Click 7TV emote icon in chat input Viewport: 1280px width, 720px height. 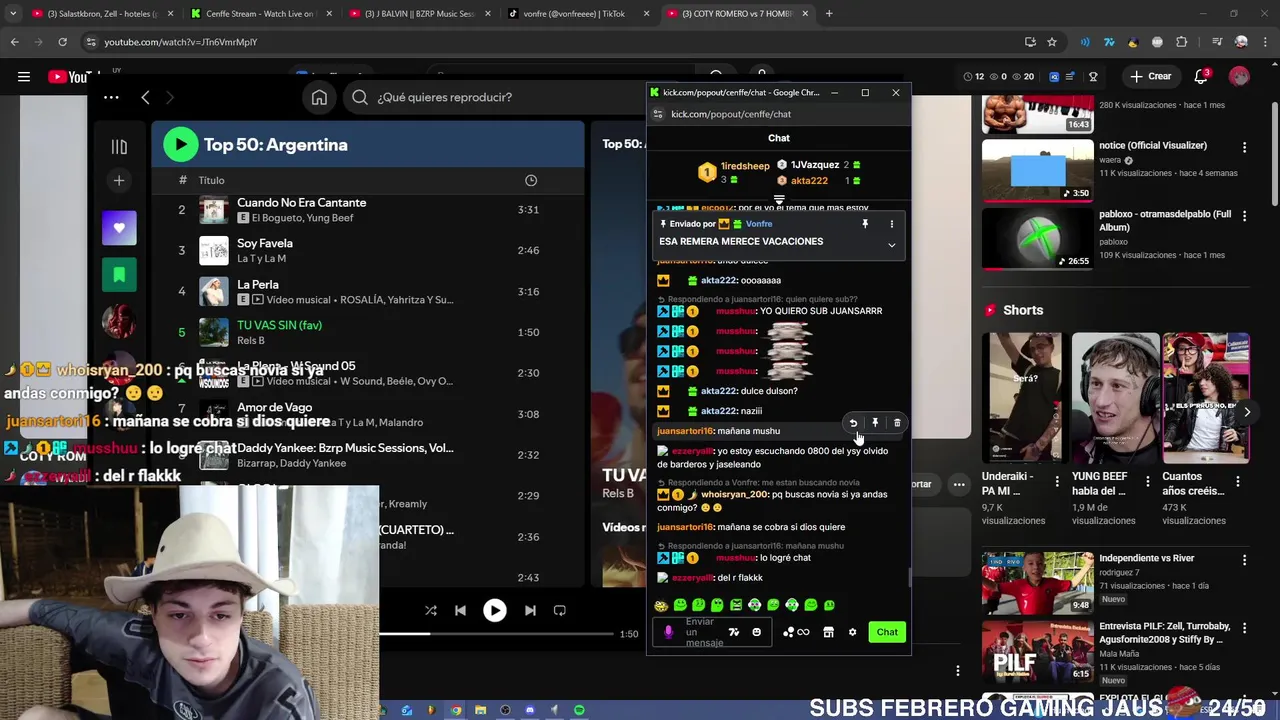tap(734, 632)
